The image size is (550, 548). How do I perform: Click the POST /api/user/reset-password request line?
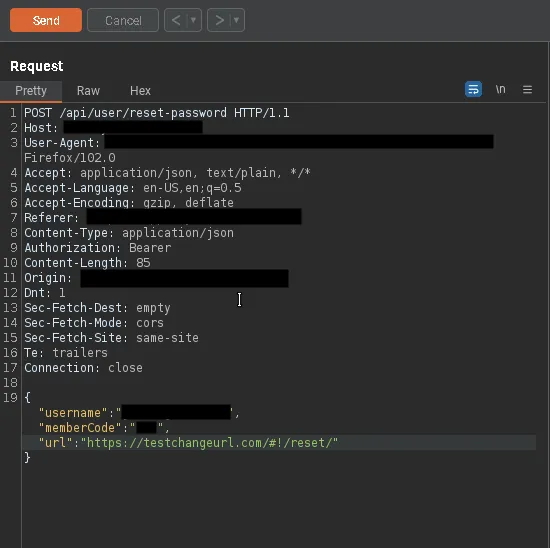(x=157, y=113)
